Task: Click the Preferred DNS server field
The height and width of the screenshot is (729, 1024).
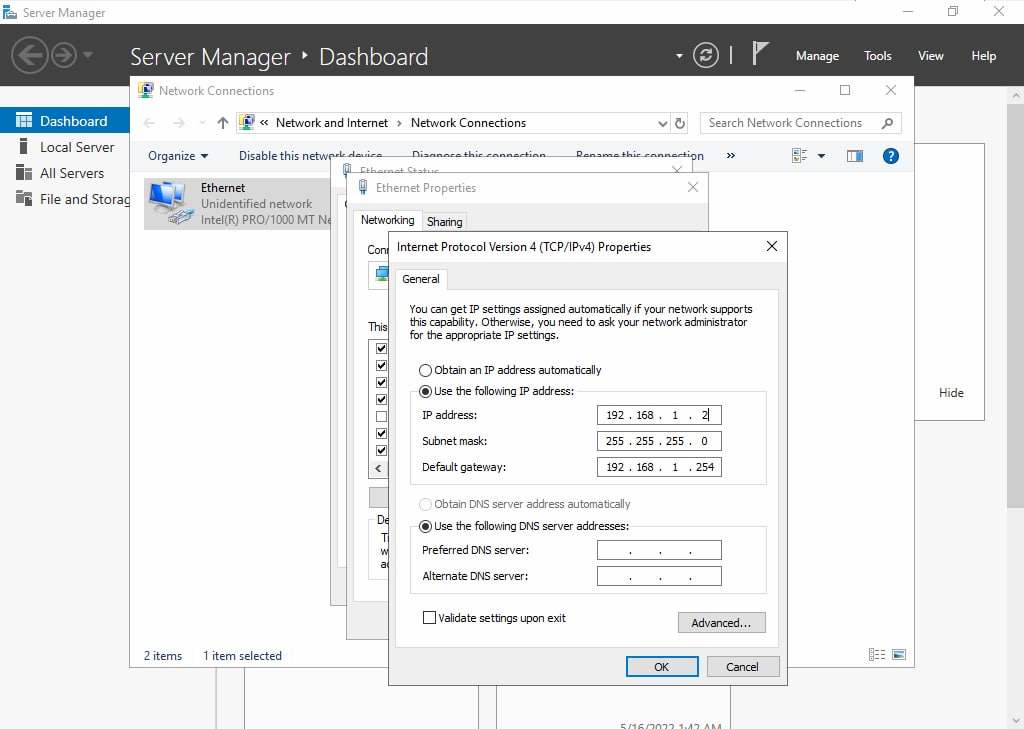Action: [659, 550]
